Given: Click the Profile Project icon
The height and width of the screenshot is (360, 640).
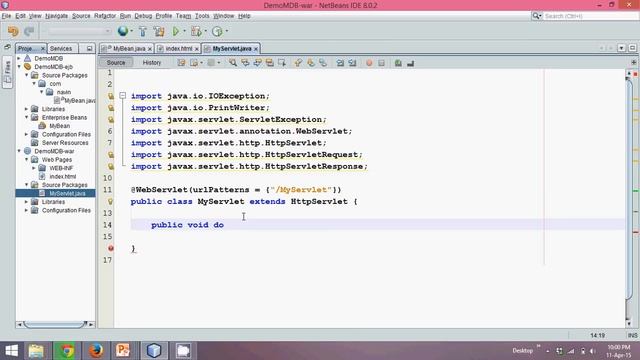Looking at the screenshot, I should 217,31.
